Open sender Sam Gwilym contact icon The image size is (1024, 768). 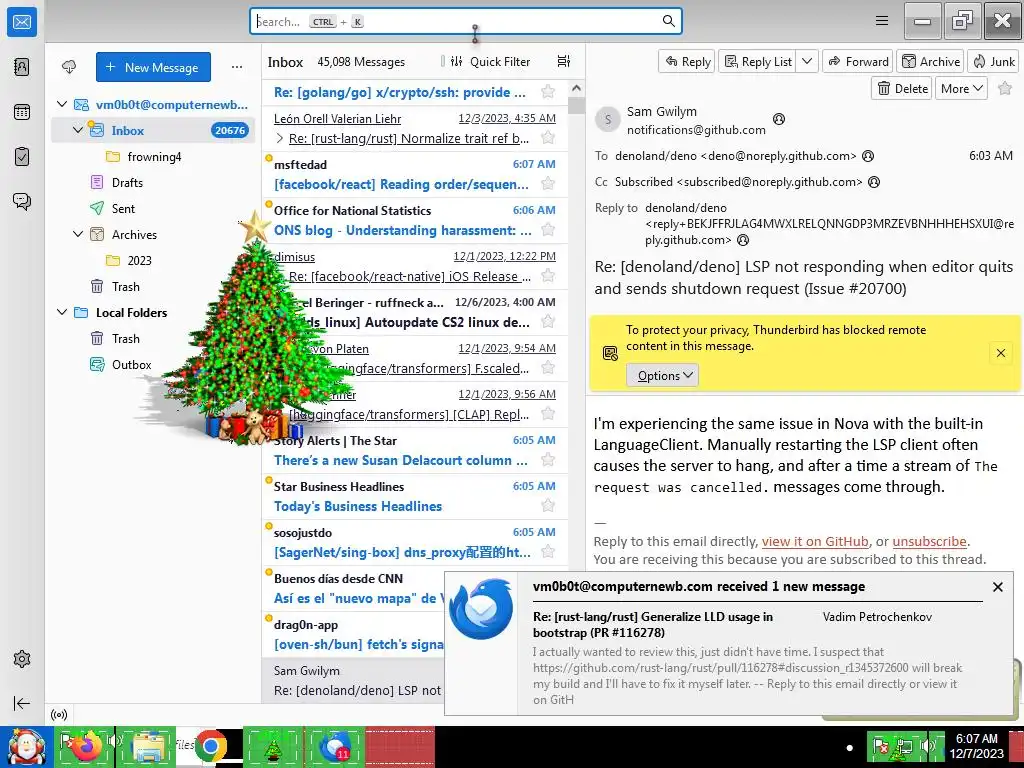pyautogui.click(x=778, y=119)
